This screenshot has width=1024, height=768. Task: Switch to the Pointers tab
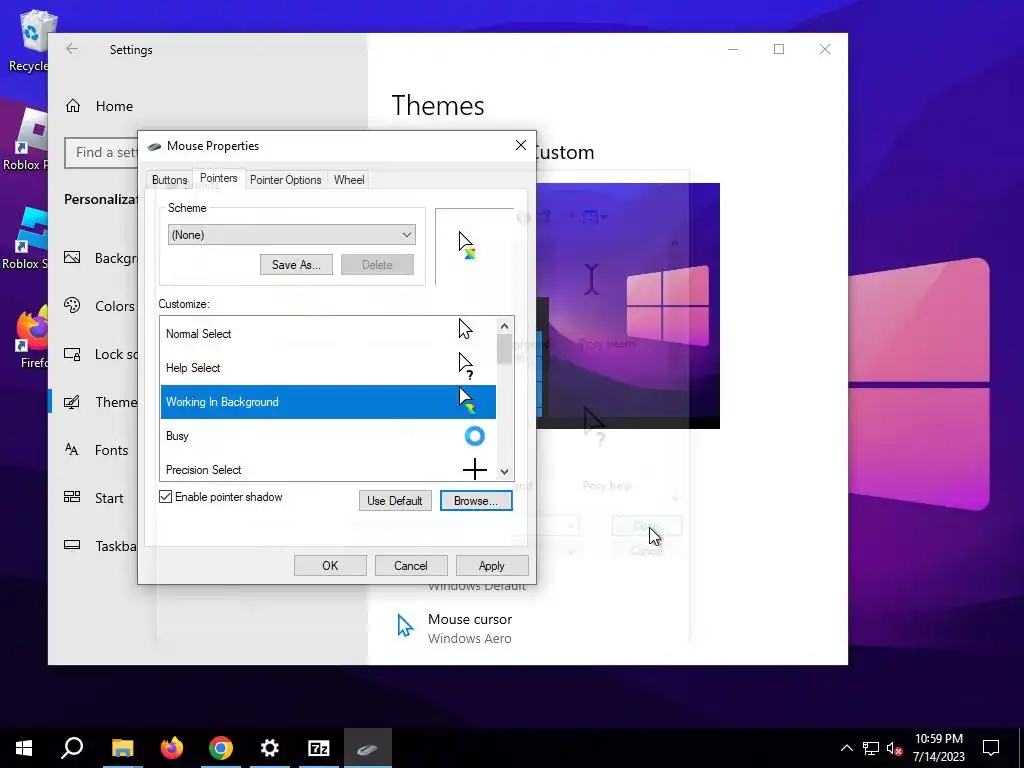click(x=218, y=178)
